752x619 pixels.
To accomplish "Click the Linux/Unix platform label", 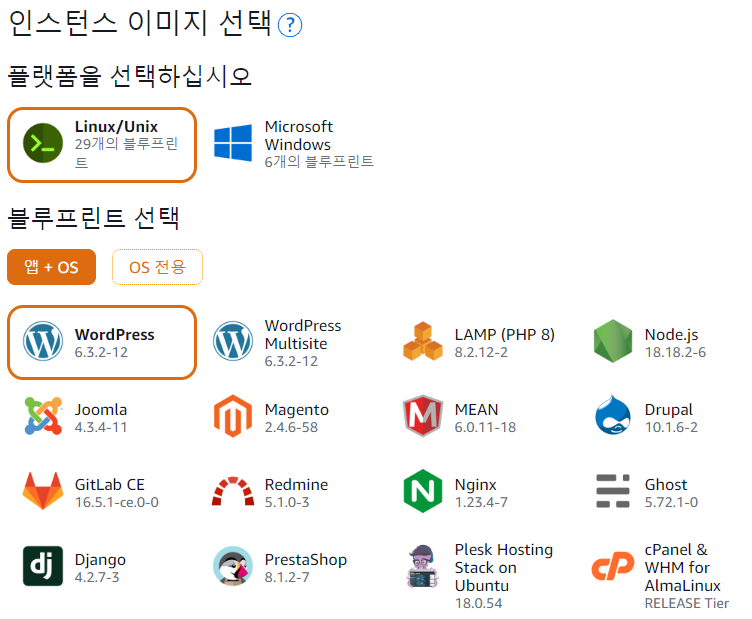I will (116, 127).
